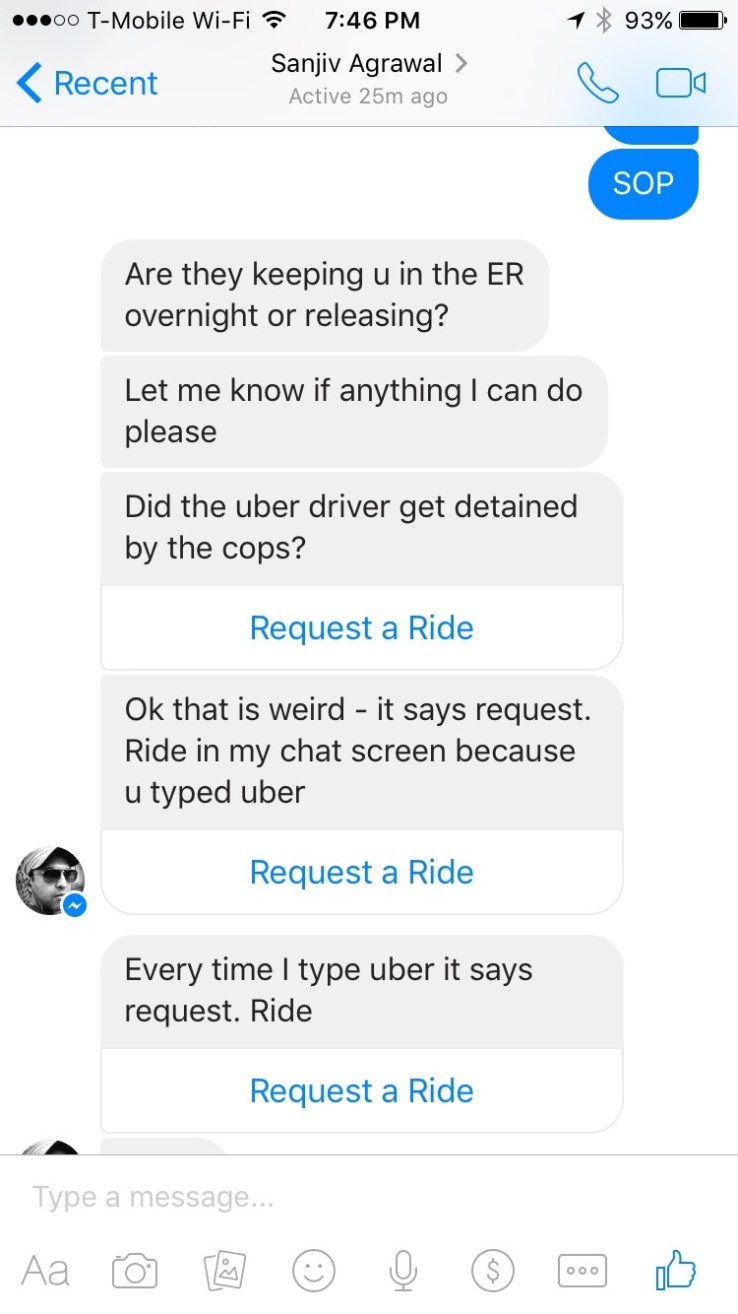
Task: Start a voice call with Sanjiv
Action: pyautogui.click(x=597, y=83)
